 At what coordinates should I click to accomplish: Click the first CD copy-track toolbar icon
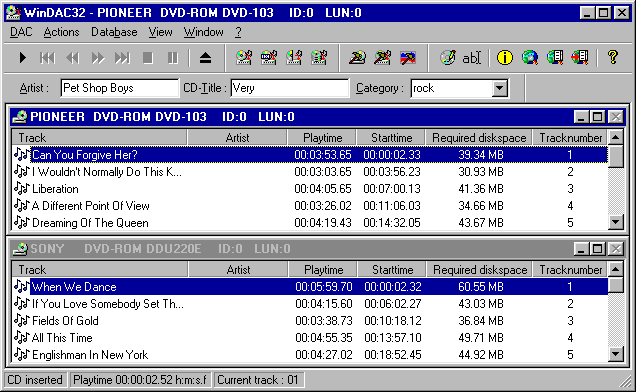coord(244,58)
